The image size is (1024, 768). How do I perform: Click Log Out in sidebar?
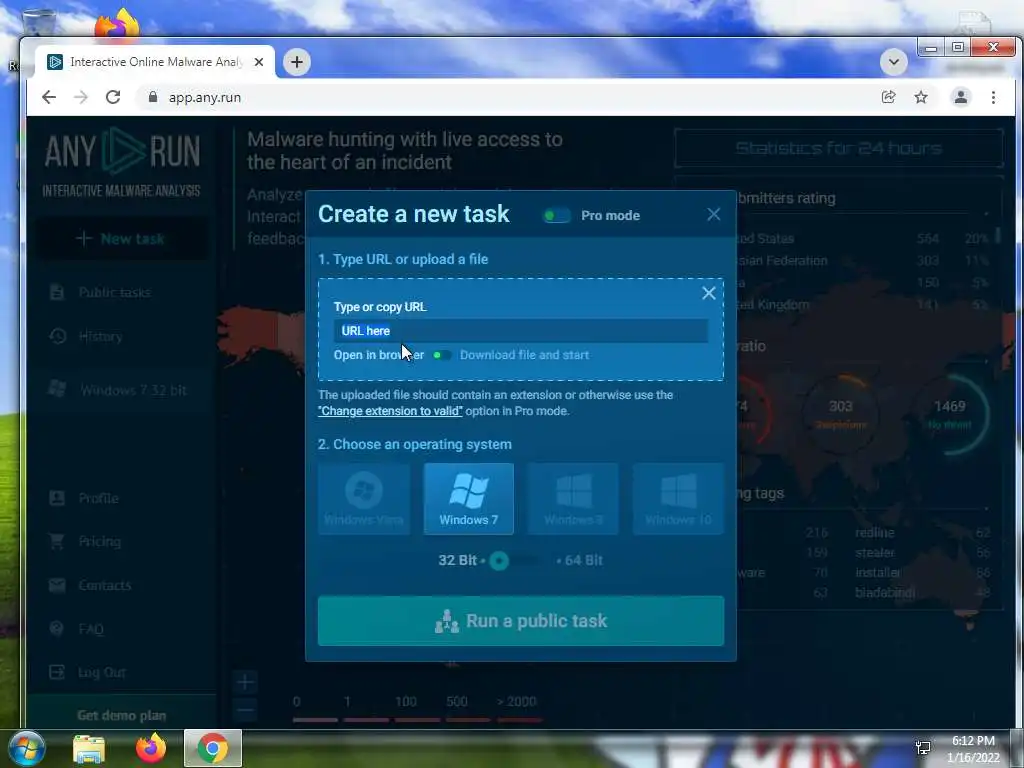click(x=101, y=672)
